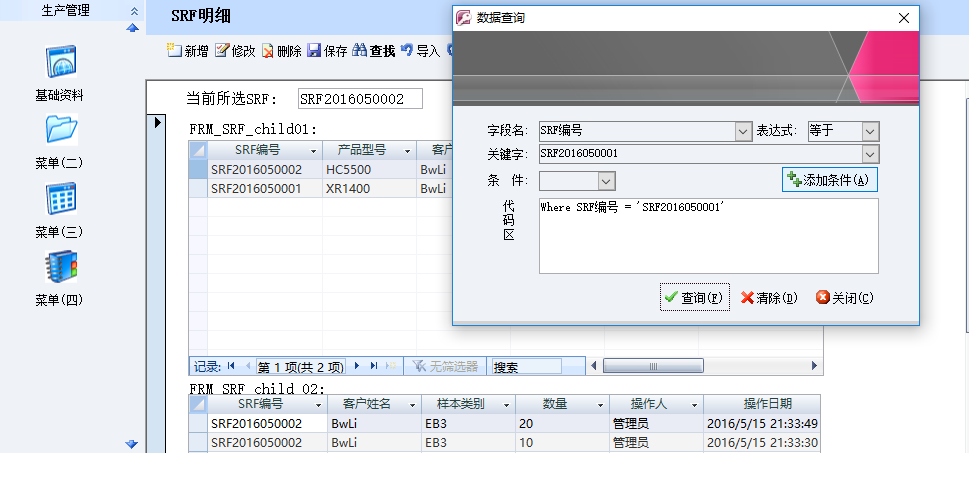The width and height of the screenshot is (969, 480).
Task: Click scrollbar left arrow of child01
Action: (x=594, y=366)
